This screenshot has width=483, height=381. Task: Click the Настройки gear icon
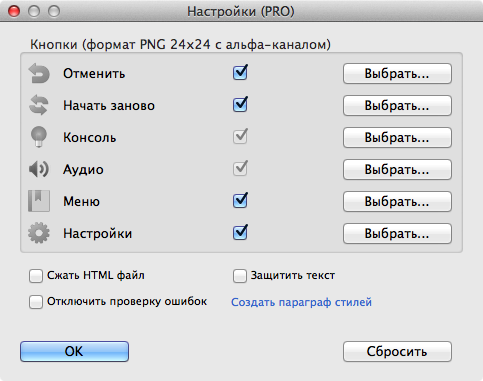point(39,233)
